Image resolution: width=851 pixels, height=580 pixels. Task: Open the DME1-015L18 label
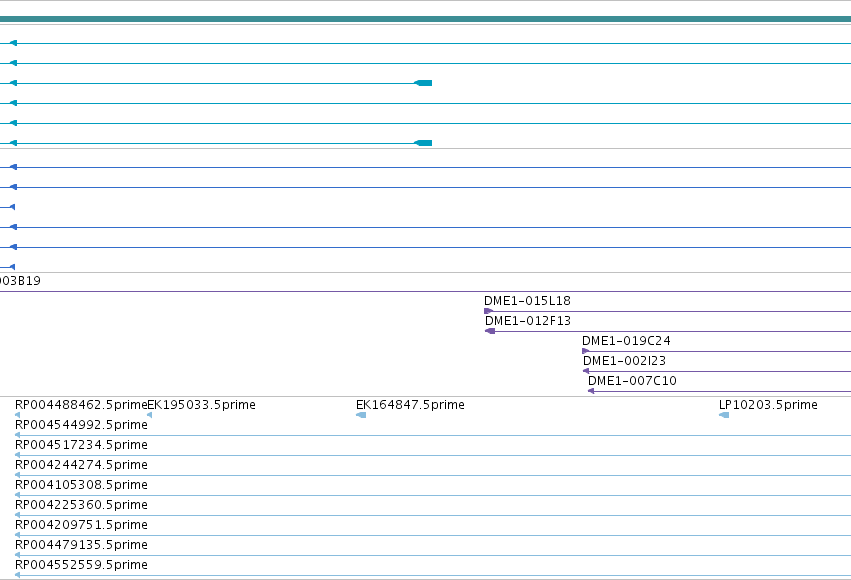coord(528,301)
